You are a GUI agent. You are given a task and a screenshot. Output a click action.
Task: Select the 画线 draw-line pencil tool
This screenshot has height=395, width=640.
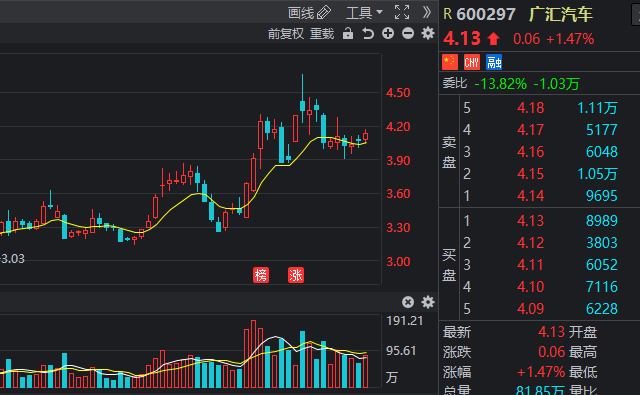[309, 13]
